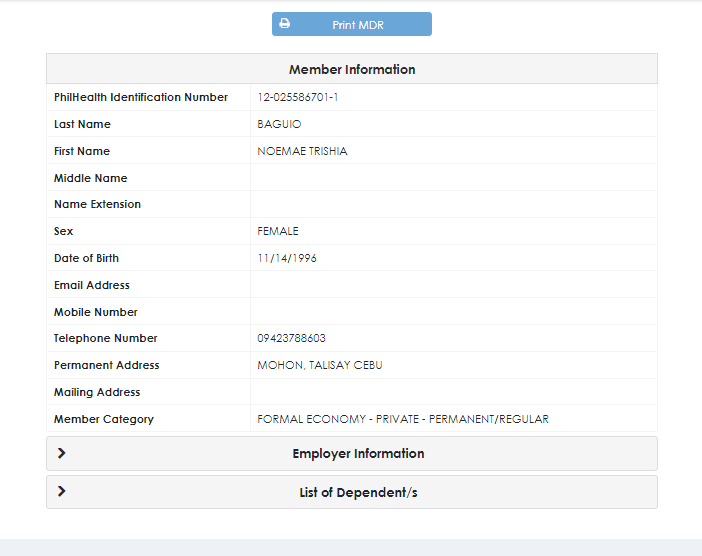
Task: Click the empty Email Address value cell
Action: point(452,285)
